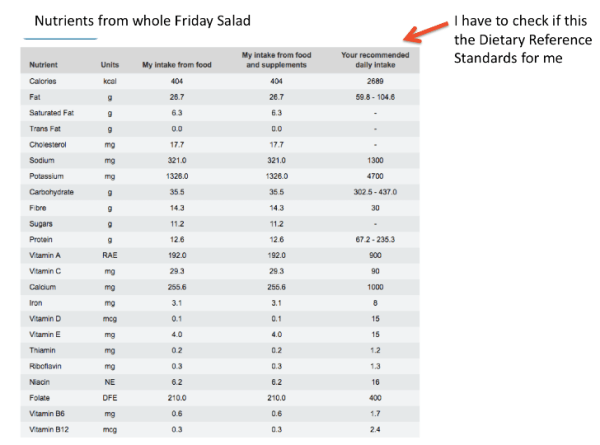The width and height of the screenshot is (600, 445).
Task: Click the Vitamin B12 row label
Action: pos(48,428)
